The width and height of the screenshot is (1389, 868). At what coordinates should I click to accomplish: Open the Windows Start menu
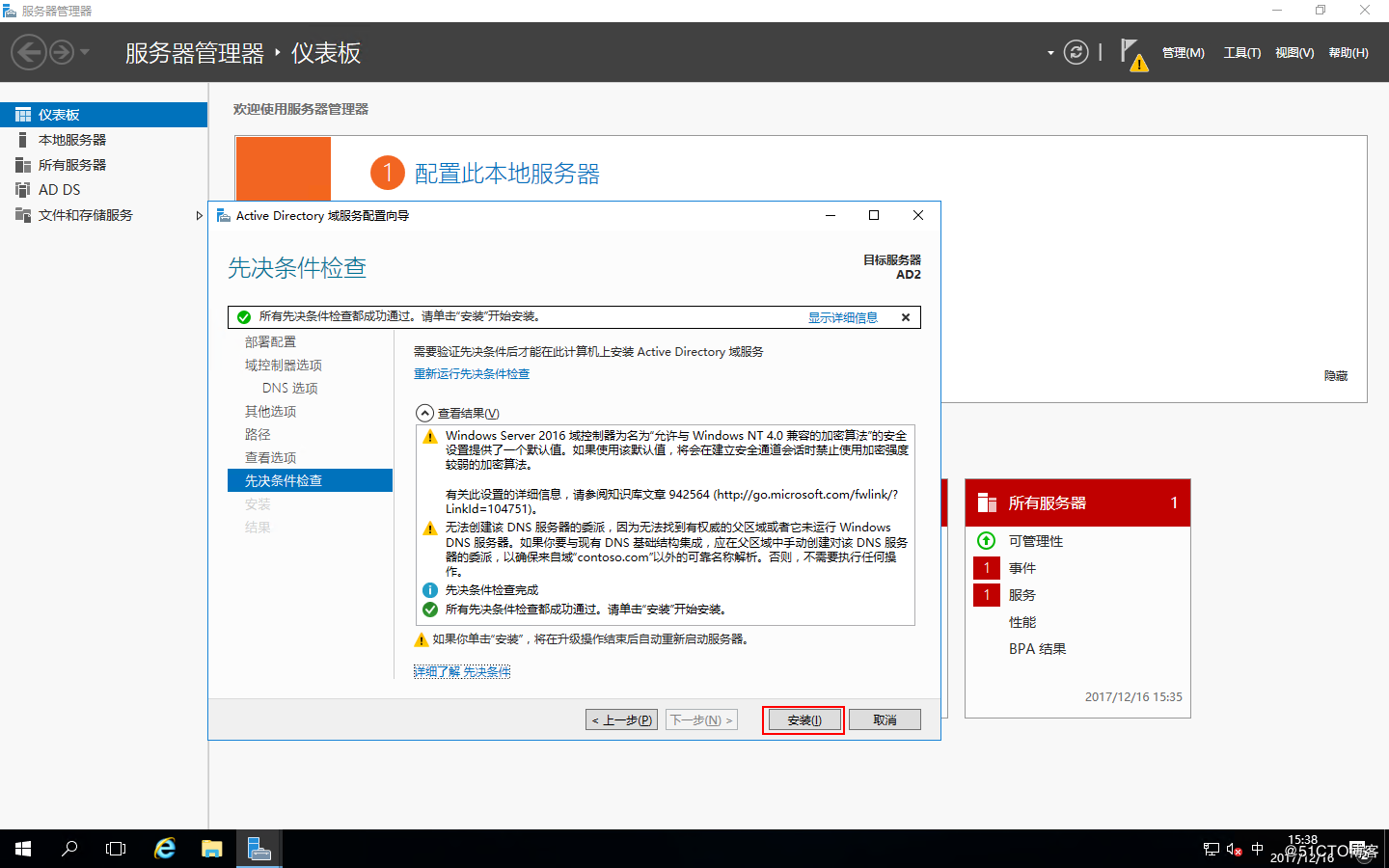(x=23, y=849)
